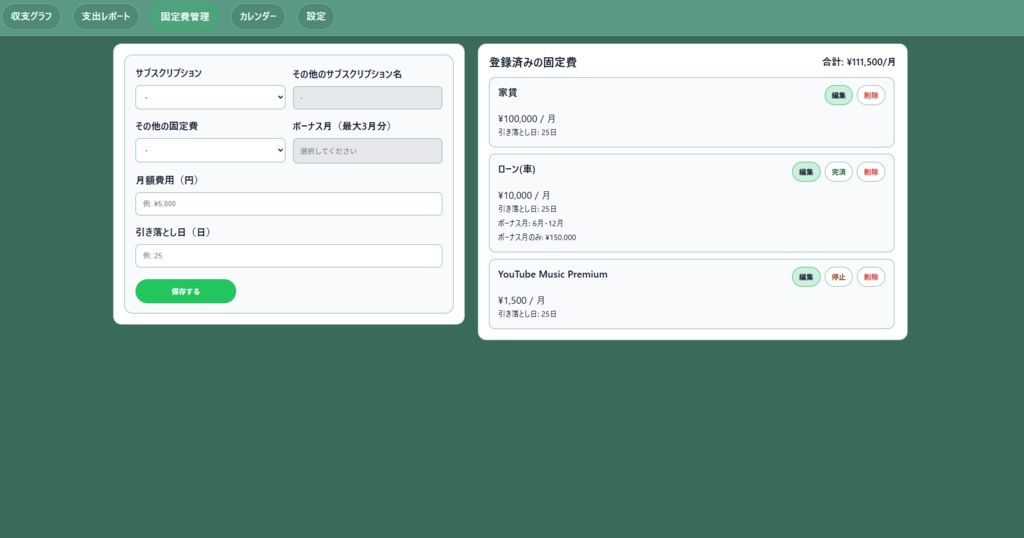Click the ¥100,000 / 月 amount

(526, 119)
